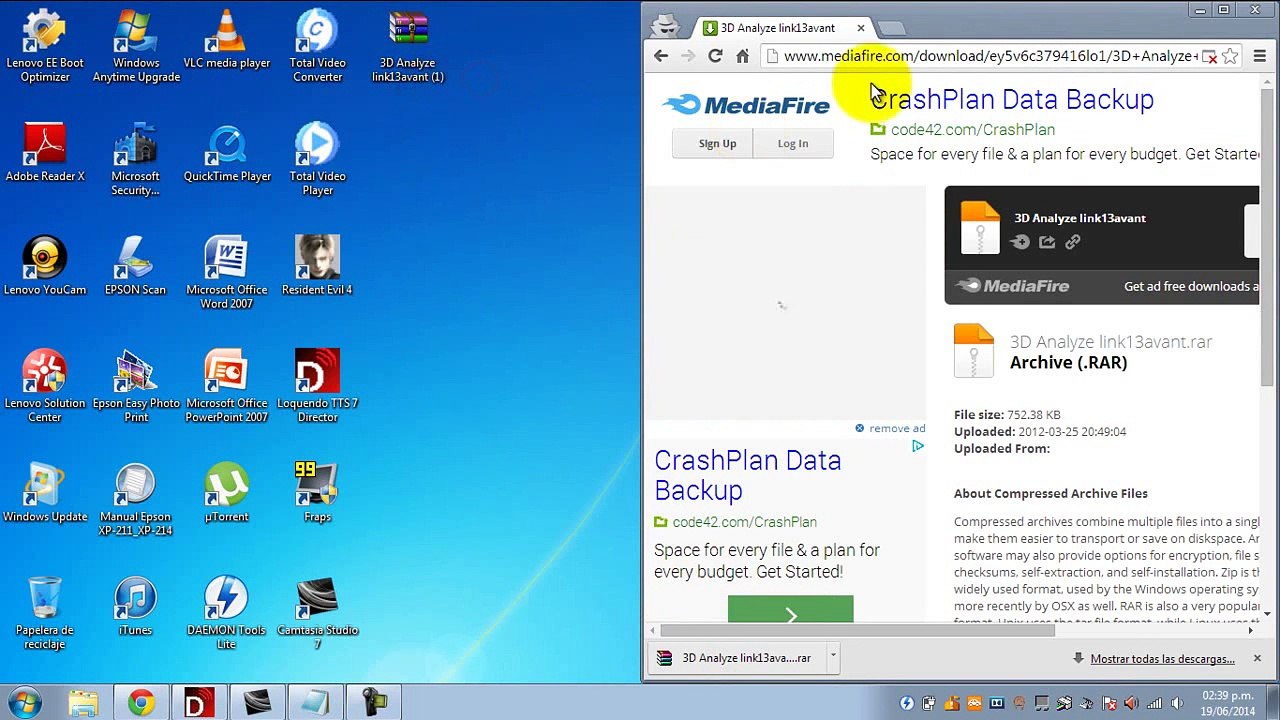Open Windows Start menu

click(24, 703)
